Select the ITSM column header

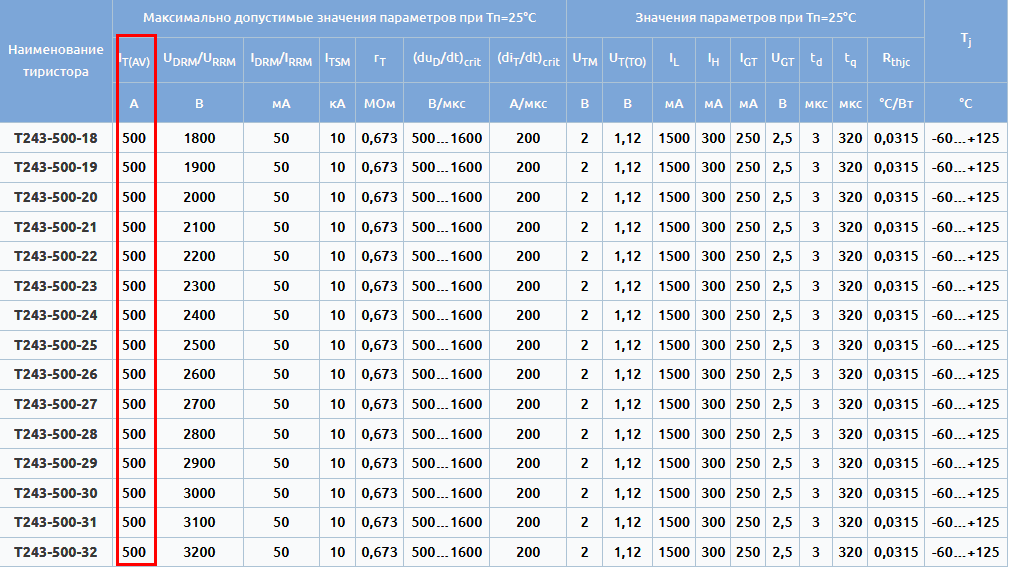[337, 61]
